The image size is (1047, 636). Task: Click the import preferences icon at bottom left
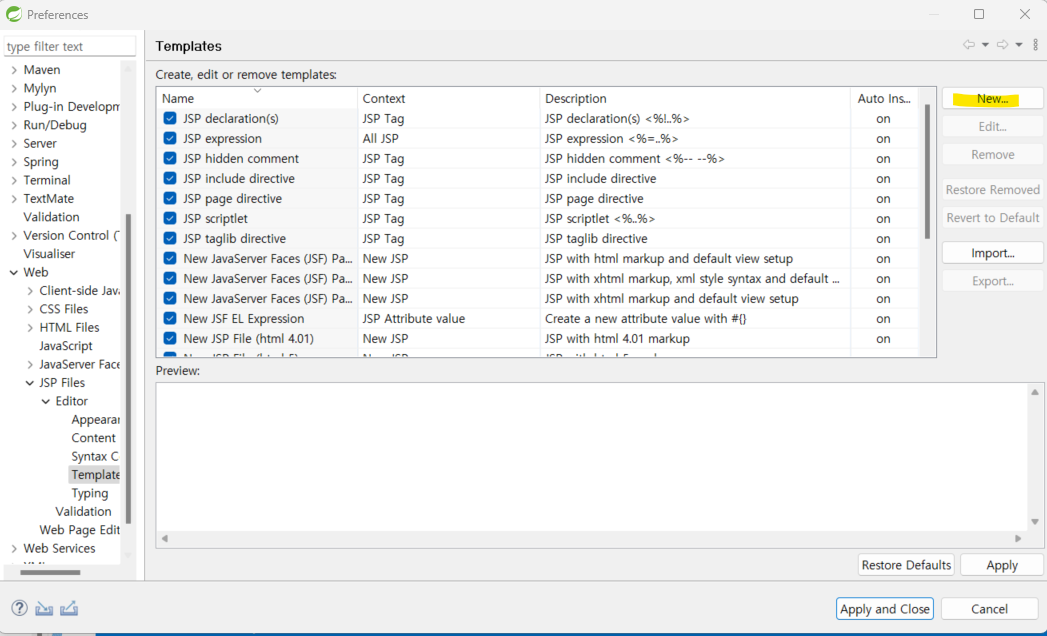[44, 608]
